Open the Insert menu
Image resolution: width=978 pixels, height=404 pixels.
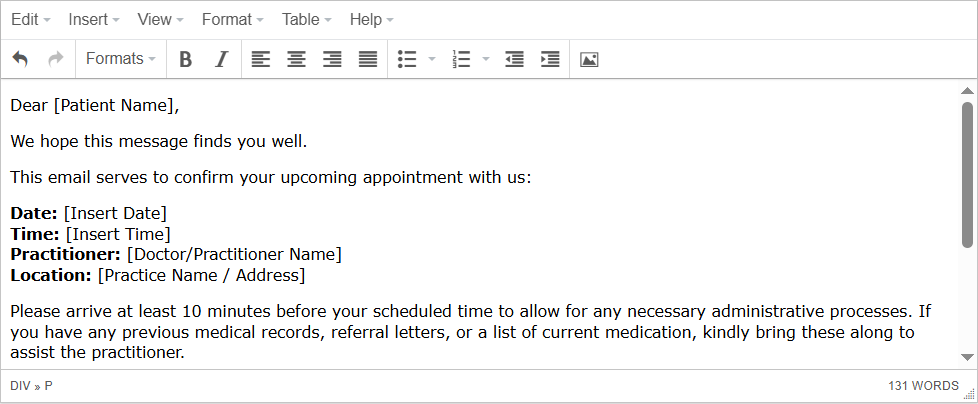[94, 20]
